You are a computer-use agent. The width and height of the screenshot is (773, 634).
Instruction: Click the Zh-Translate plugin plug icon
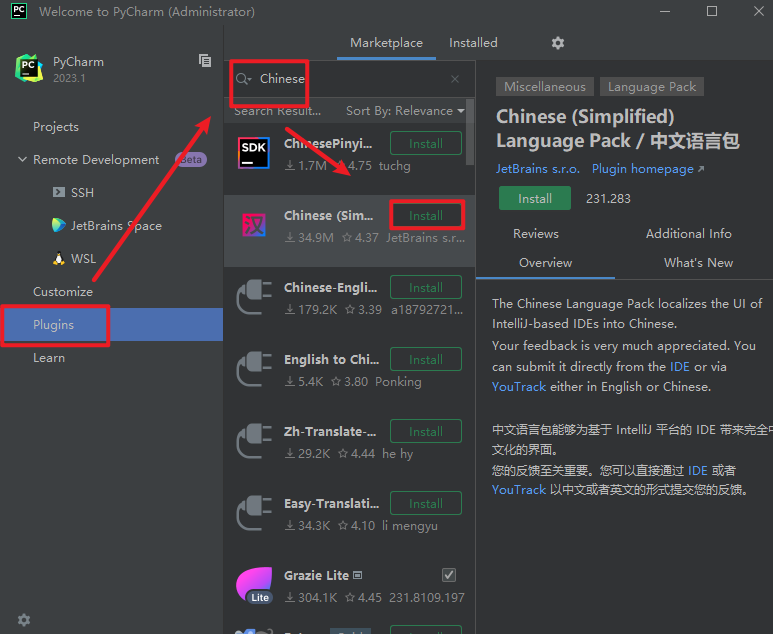click(x=253, y=441)
